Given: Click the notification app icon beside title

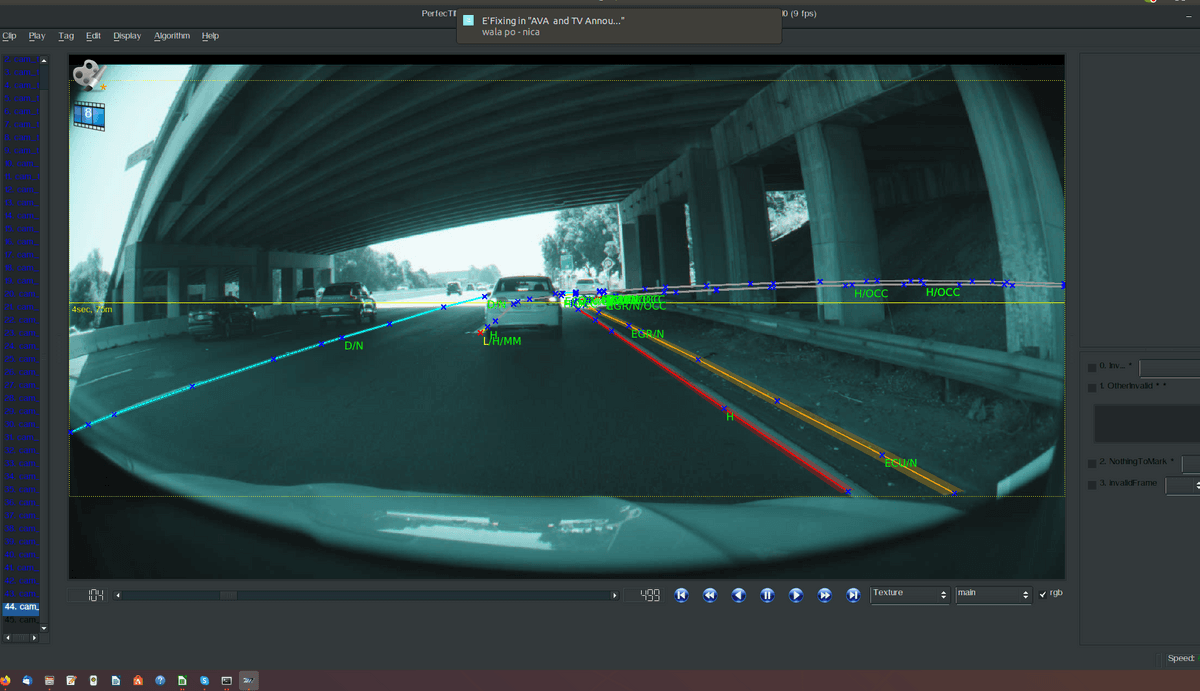Looking at the screenshot, I should (x=468, y=20).
